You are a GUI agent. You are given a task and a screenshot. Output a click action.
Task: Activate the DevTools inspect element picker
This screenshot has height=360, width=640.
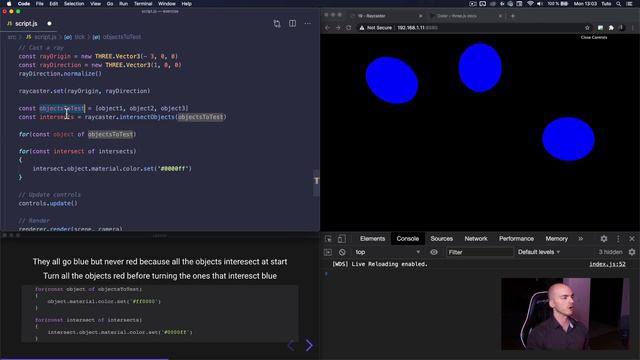coord(328,239)
